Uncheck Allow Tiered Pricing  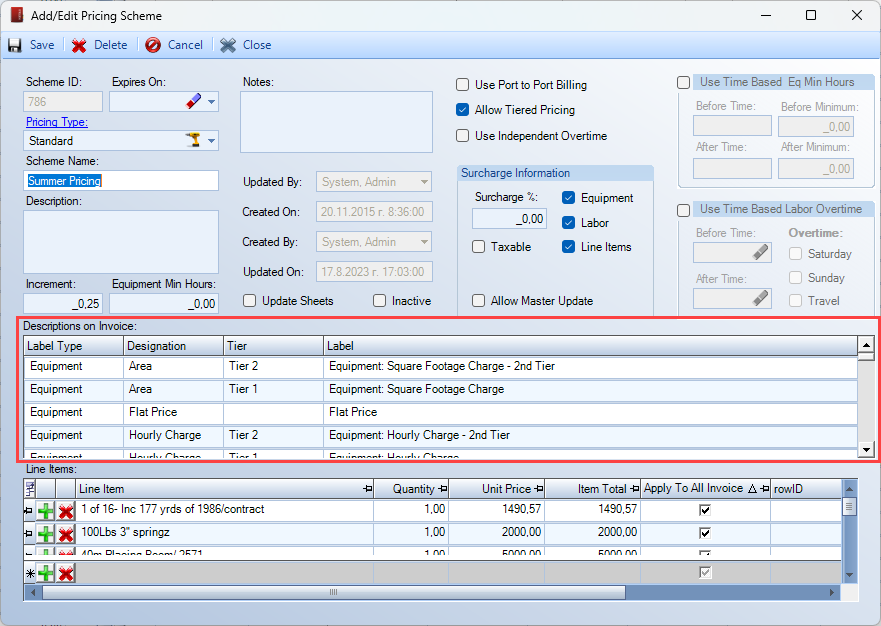click(462, 110)
